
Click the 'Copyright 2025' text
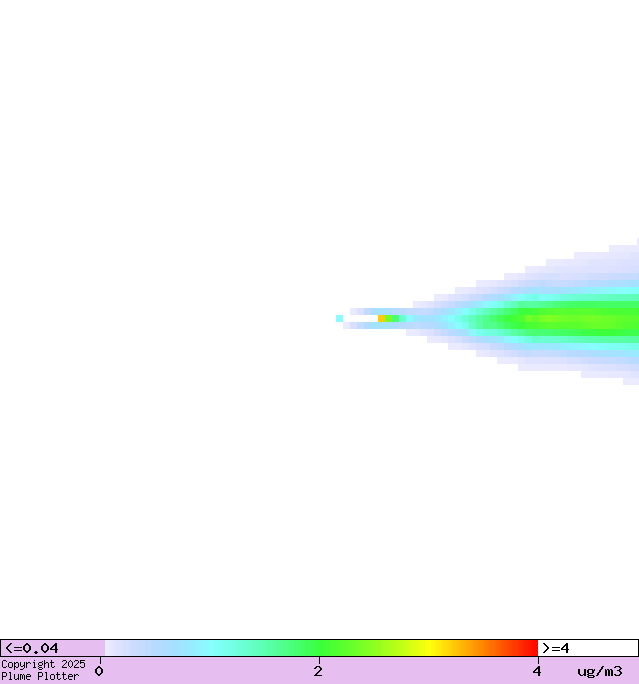(x=43, y=664)
